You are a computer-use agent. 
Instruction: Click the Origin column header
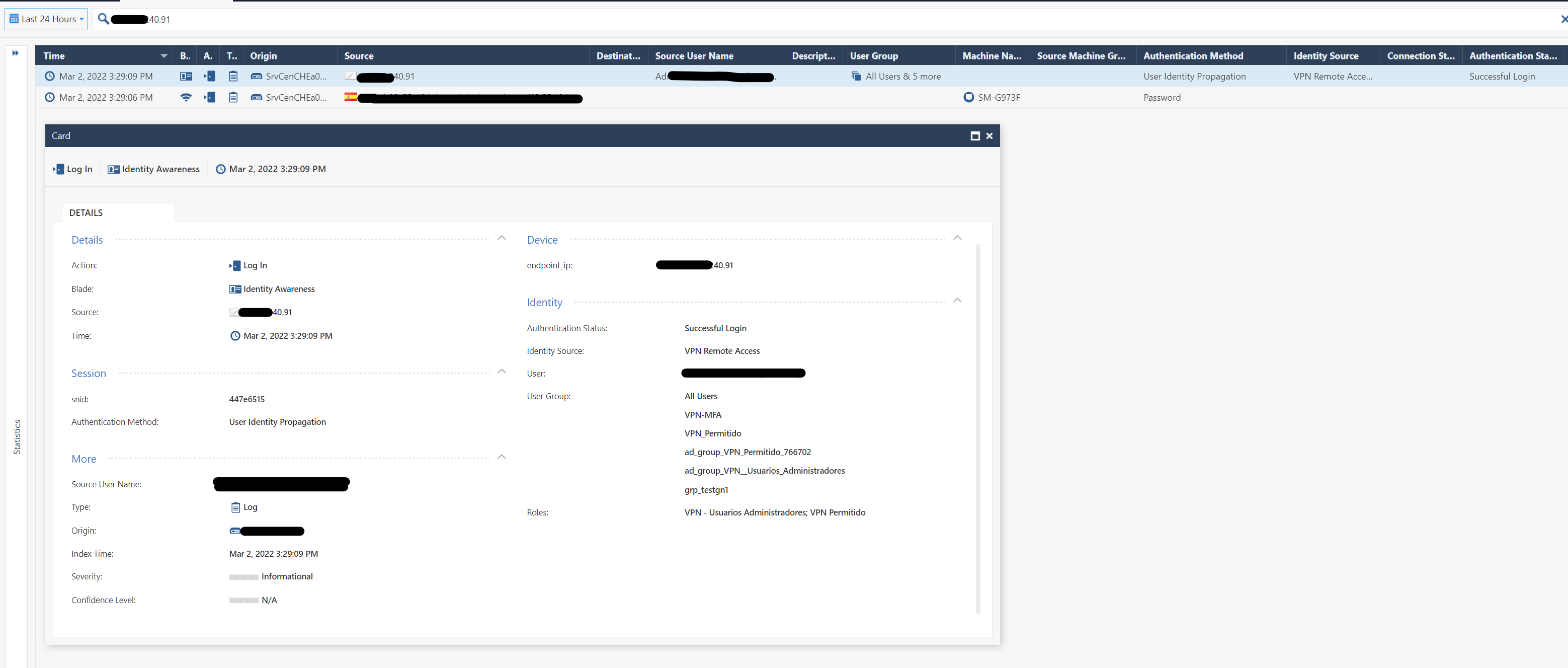click(290, 55)
